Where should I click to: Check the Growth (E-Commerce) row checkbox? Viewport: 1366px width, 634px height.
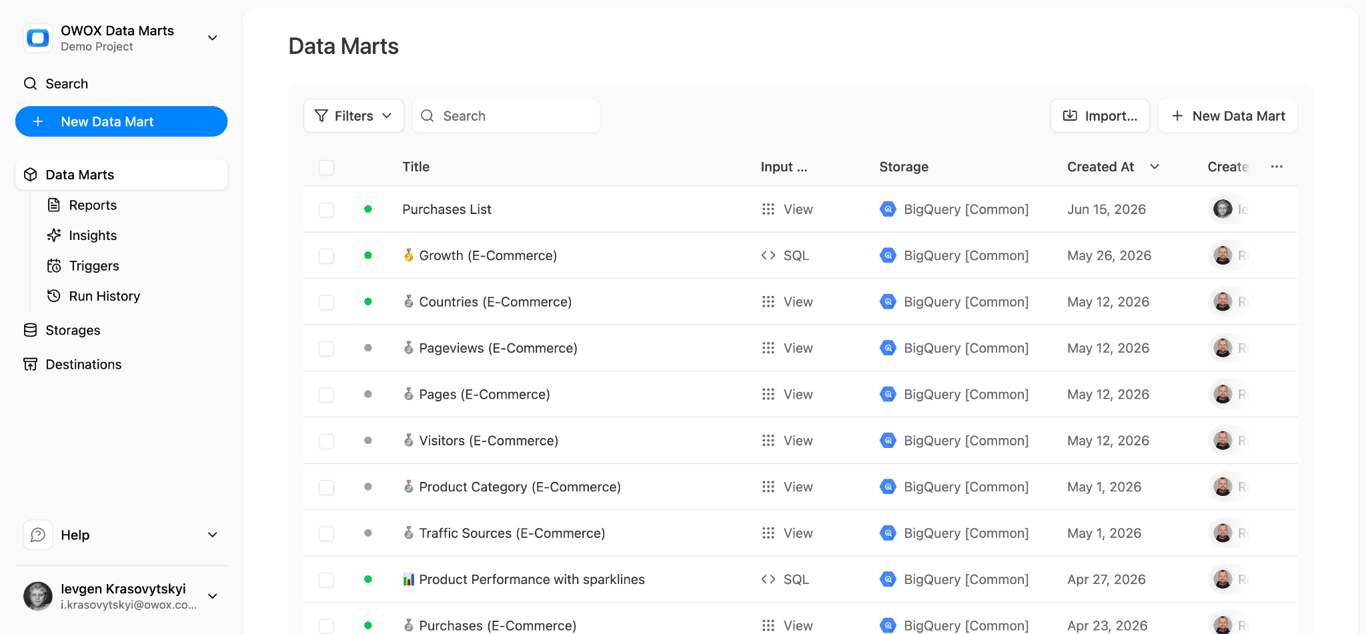tap(326, 256)
